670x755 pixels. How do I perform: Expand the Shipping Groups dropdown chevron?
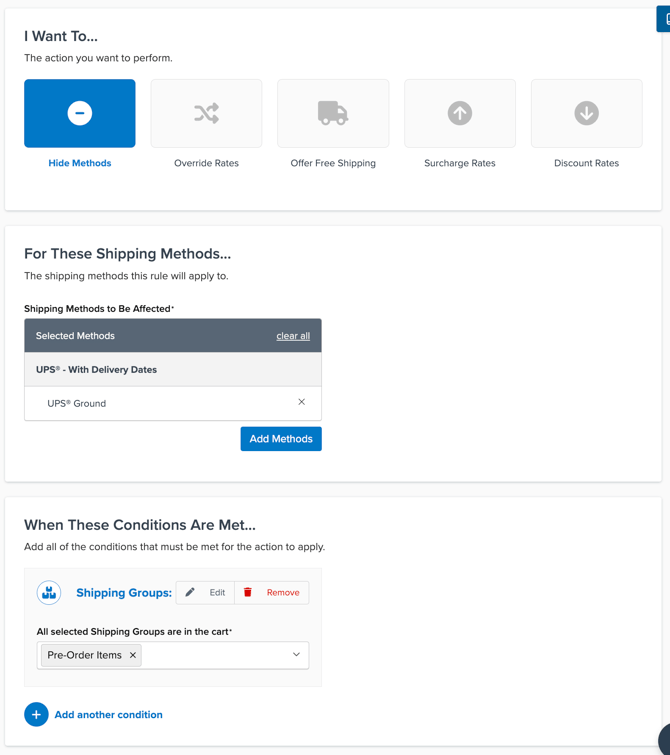(x=296, y=655)
